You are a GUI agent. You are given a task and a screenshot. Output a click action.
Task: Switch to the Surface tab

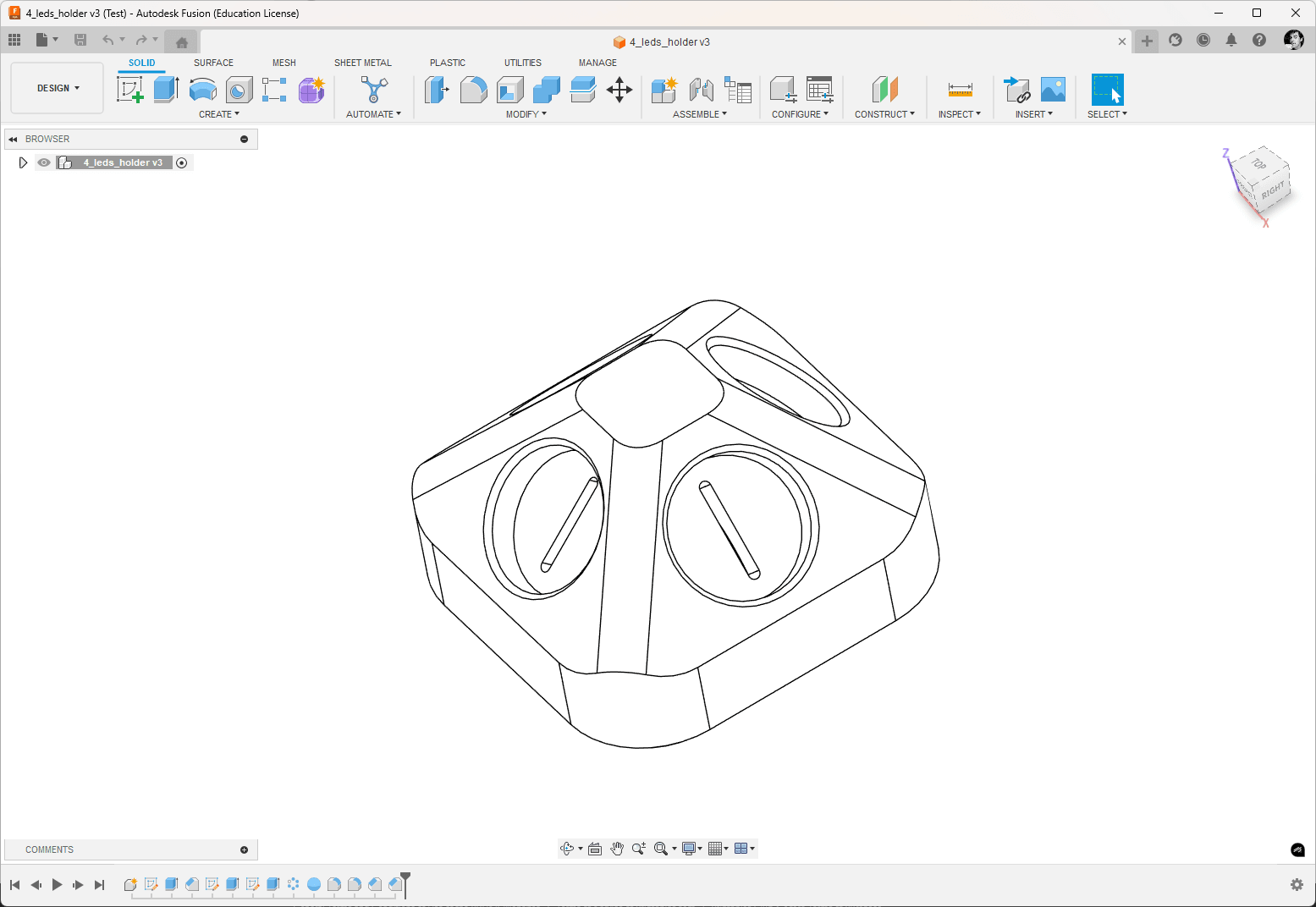(213, 63)
